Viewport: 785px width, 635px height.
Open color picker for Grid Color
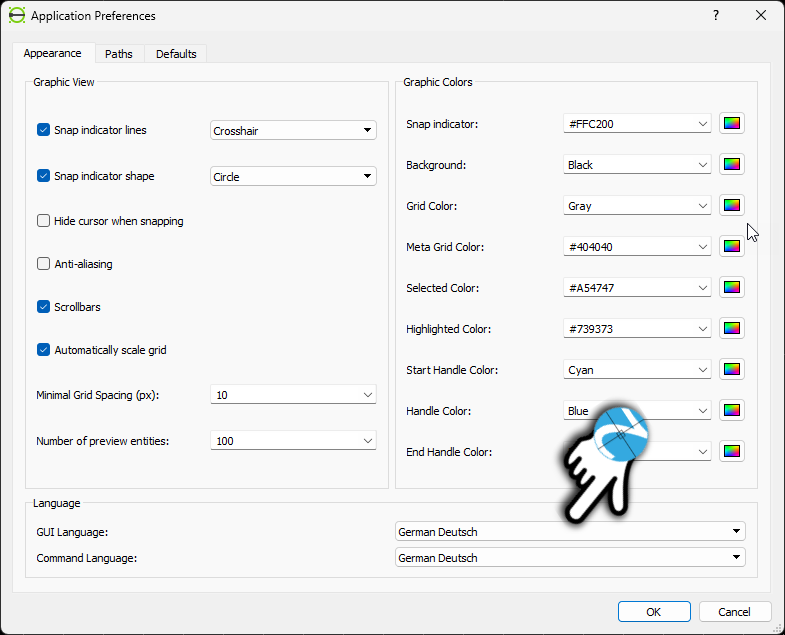731,206
